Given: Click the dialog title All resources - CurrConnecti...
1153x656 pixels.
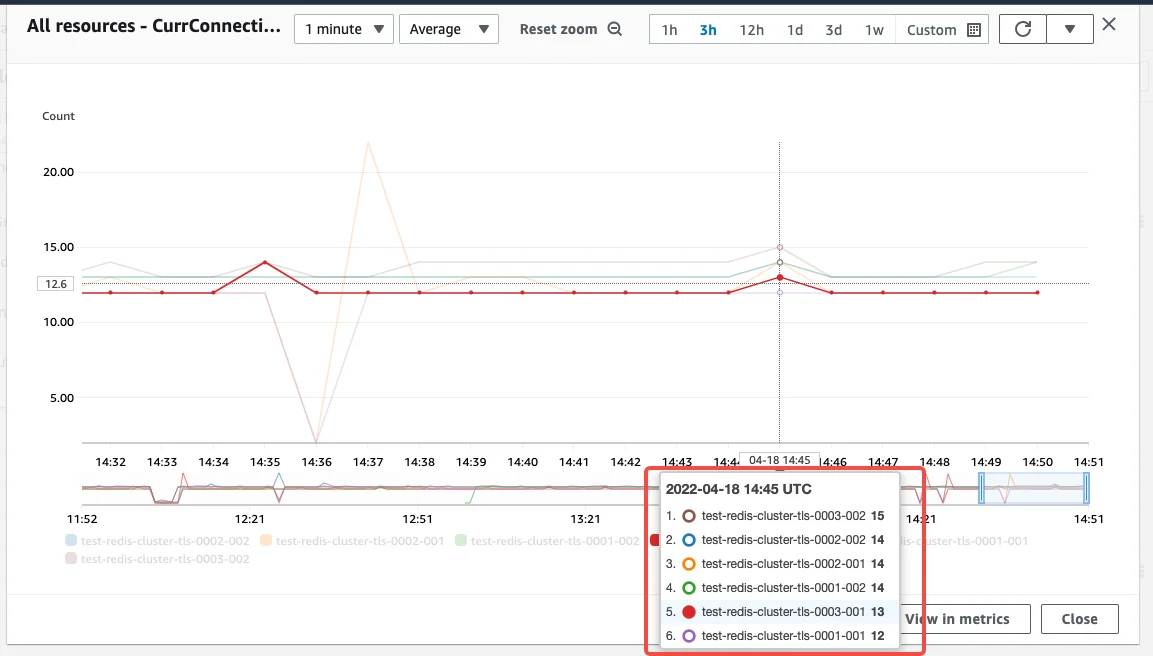Looking at the screenshot, I should click(154, 26).
